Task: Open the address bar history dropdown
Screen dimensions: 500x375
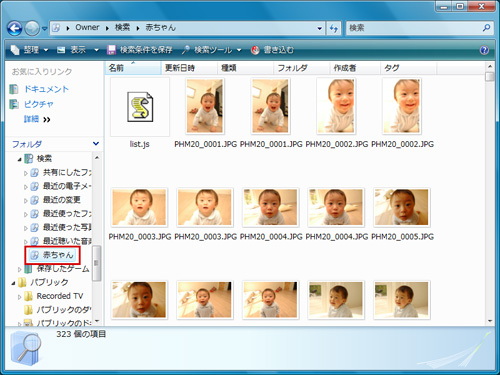Action: [320, 28]
